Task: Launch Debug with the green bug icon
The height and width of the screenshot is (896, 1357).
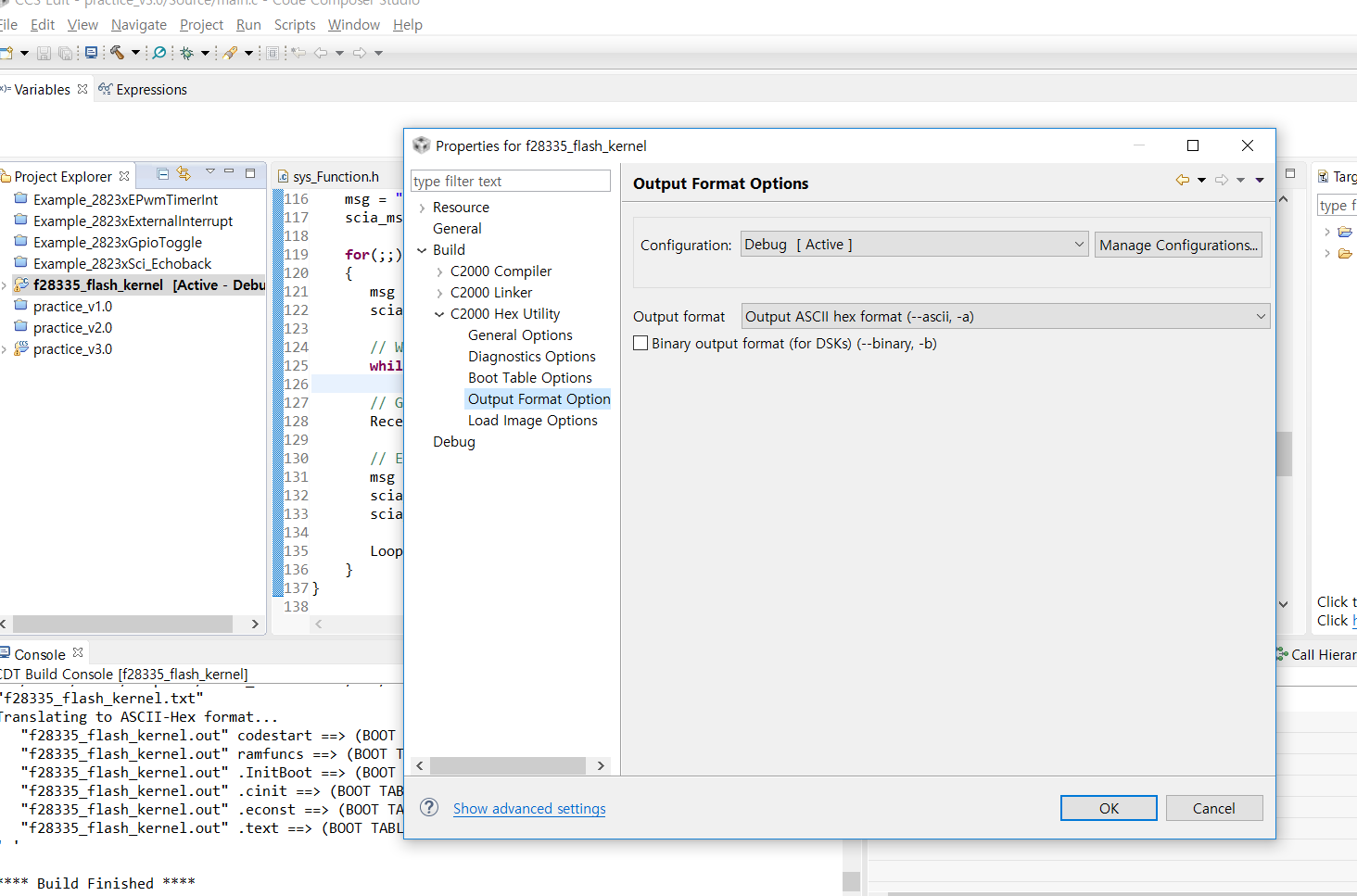Action: [186, 53]
